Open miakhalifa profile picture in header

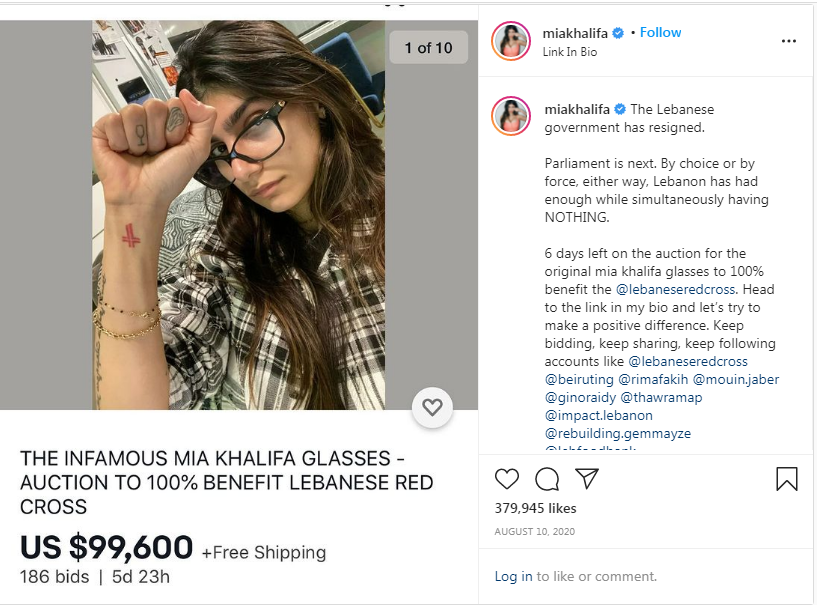[x=511, y=41]
